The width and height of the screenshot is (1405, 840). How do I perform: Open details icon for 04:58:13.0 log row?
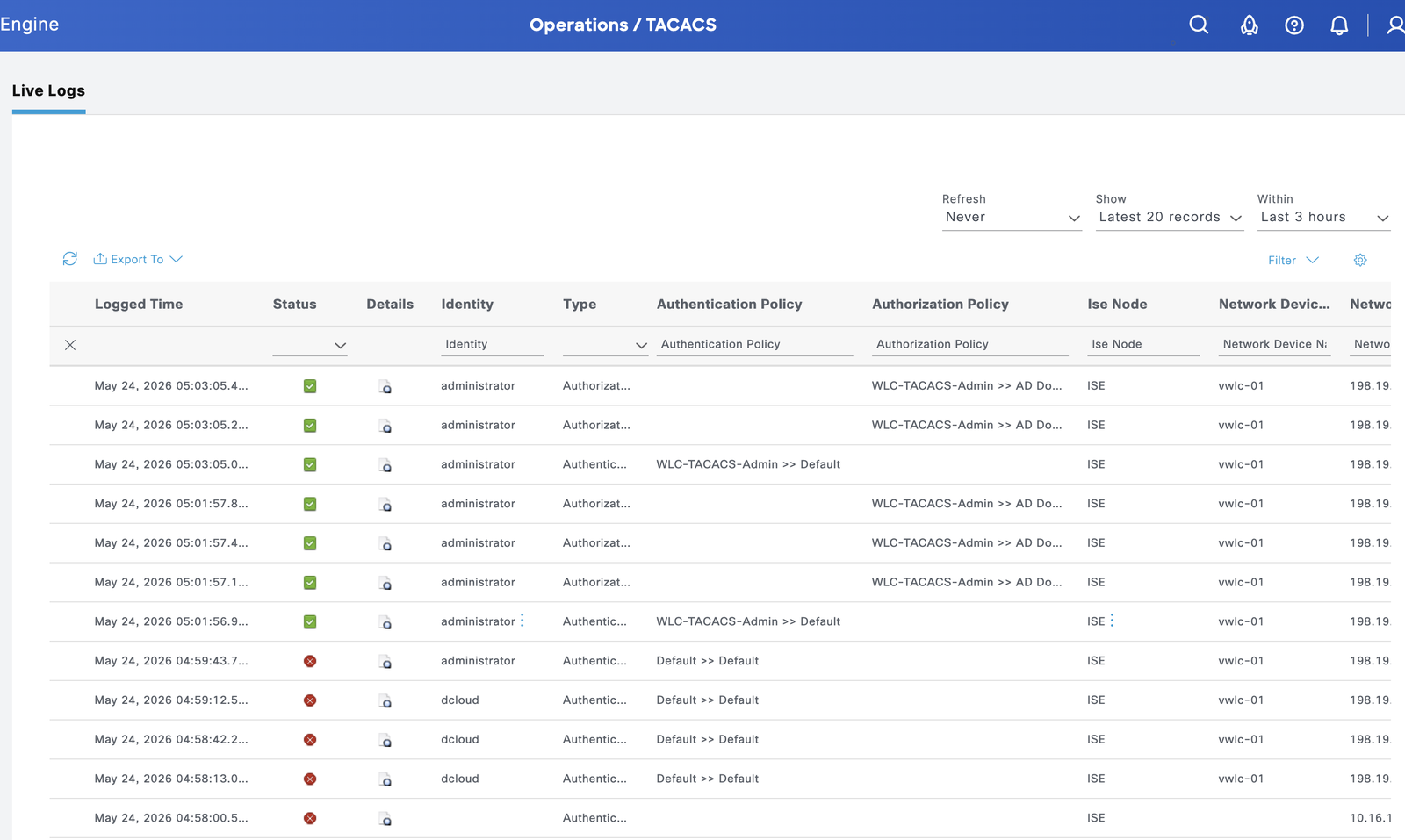pos(385,779)
